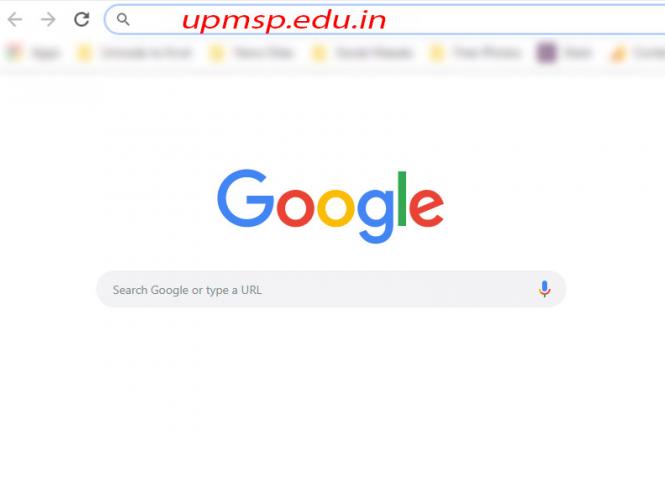
Task: Click the label beside the purple bookmark icon
Action: coord(578,53)
